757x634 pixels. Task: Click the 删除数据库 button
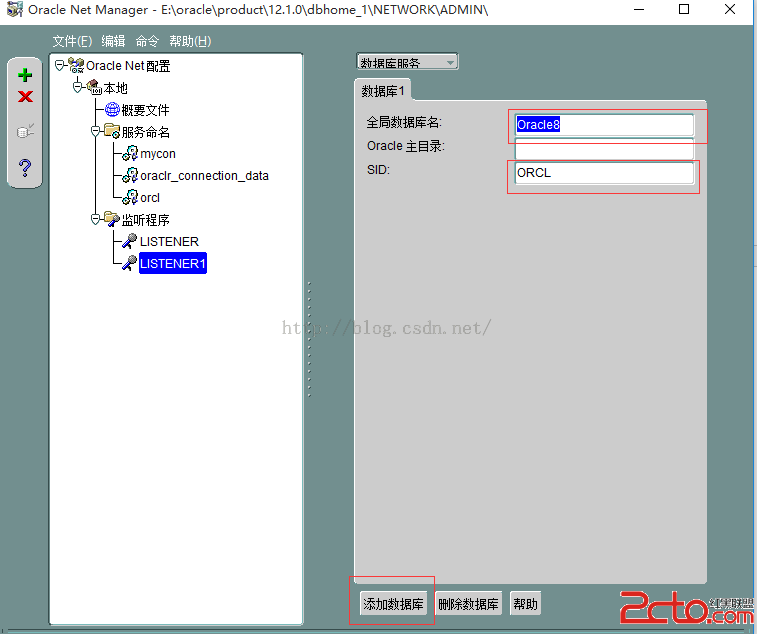tap(468, 604)
